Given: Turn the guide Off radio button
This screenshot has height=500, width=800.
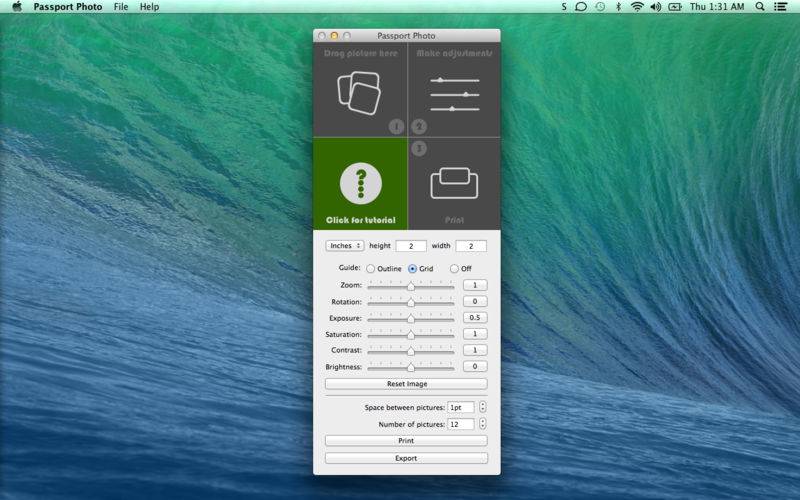Looking at the screenshot, I should click(454, 269).
